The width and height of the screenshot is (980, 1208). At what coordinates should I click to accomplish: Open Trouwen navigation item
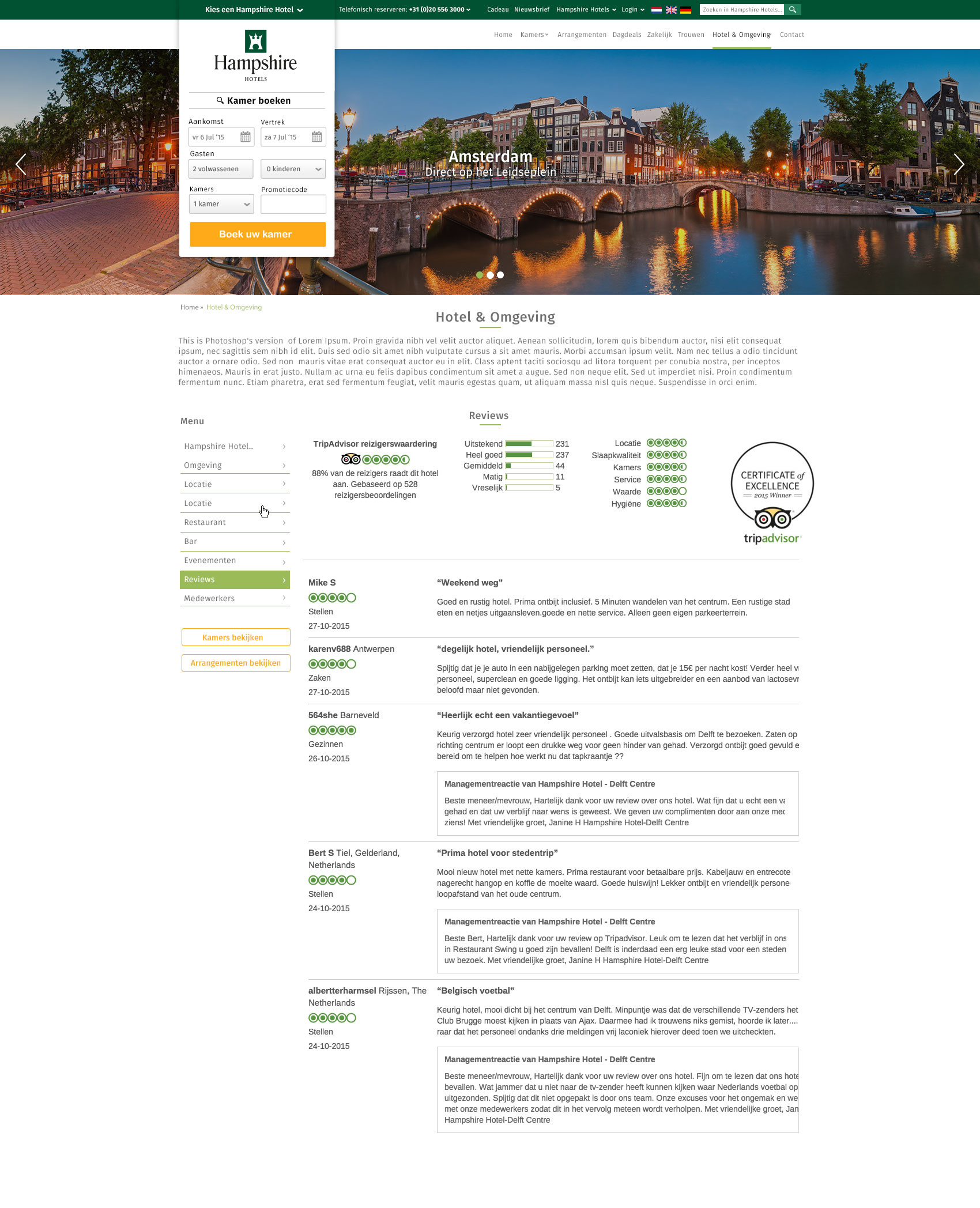[691, 35]
